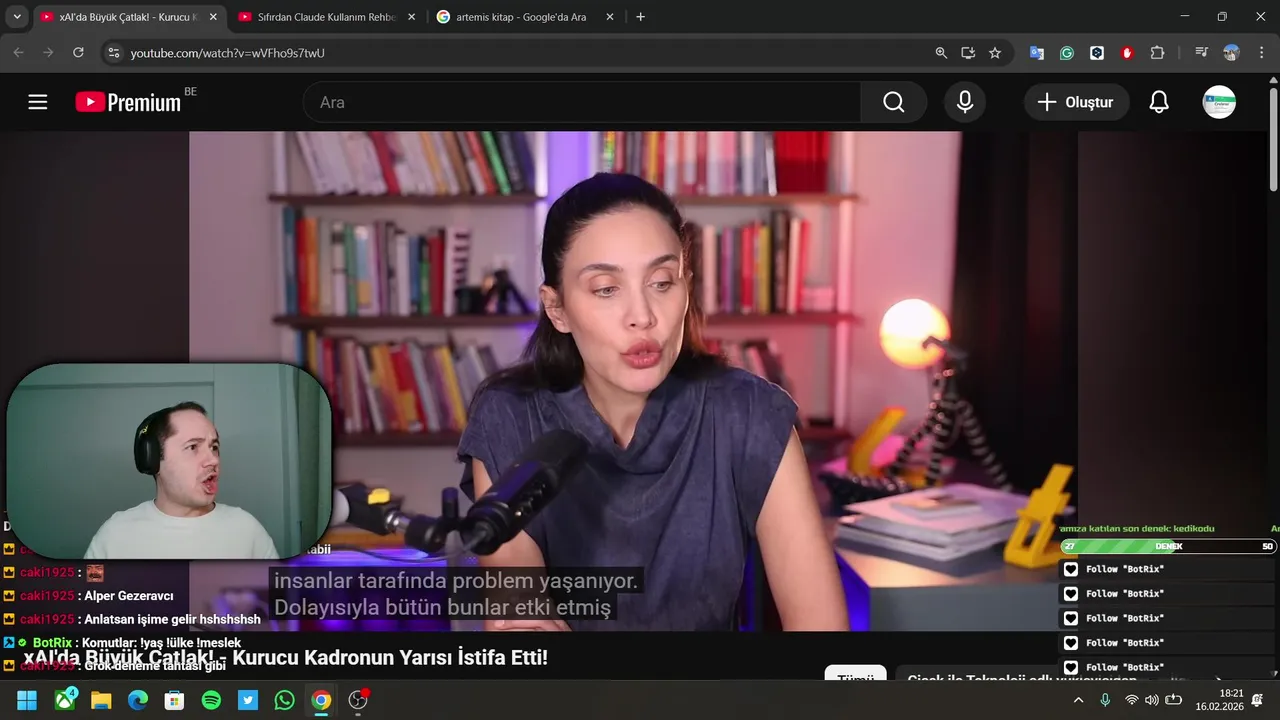Open the Windows notification bell
The width and height of the screenshot is (1280, 720).
tap(1258, 700)
